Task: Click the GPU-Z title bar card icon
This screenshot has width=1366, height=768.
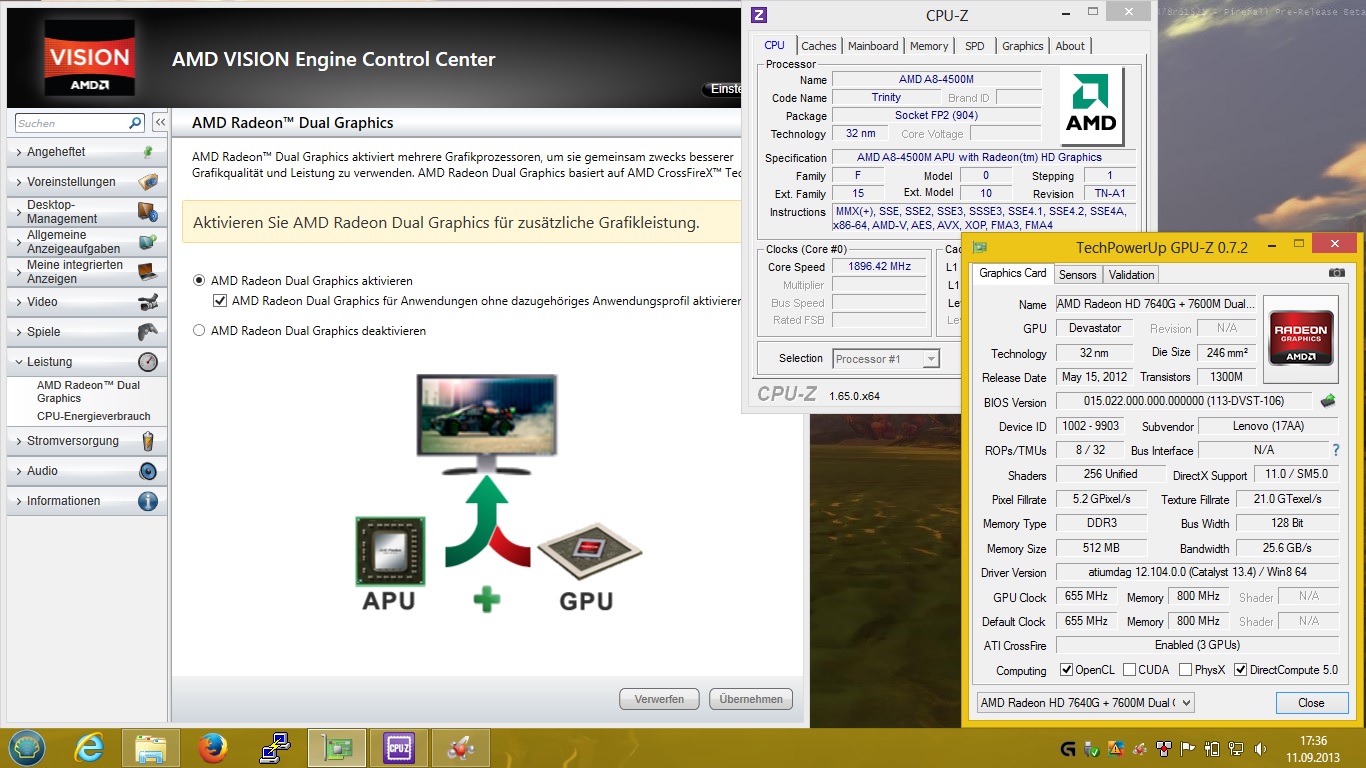Action: click(x=980, y=247)
